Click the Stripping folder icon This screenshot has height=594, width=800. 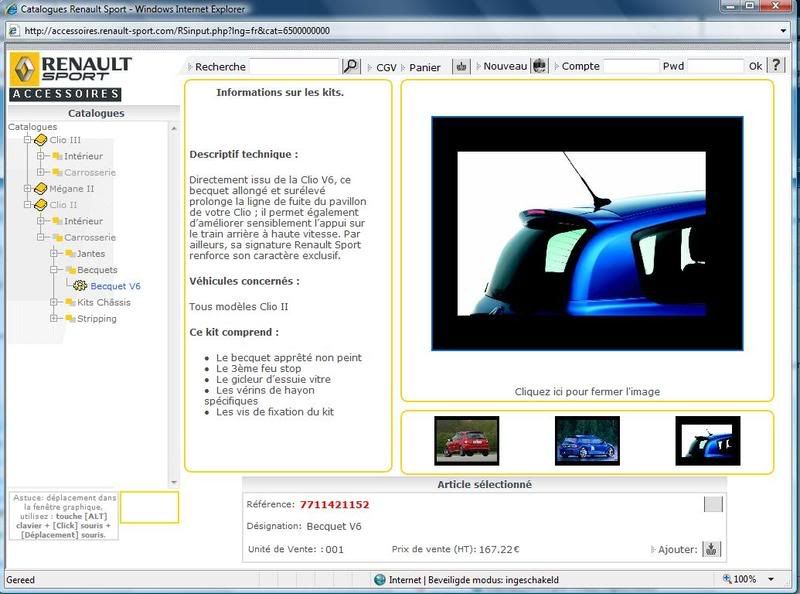pos(70,318)
